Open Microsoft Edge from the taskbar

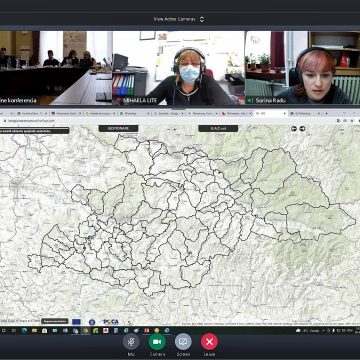point(24,330)
